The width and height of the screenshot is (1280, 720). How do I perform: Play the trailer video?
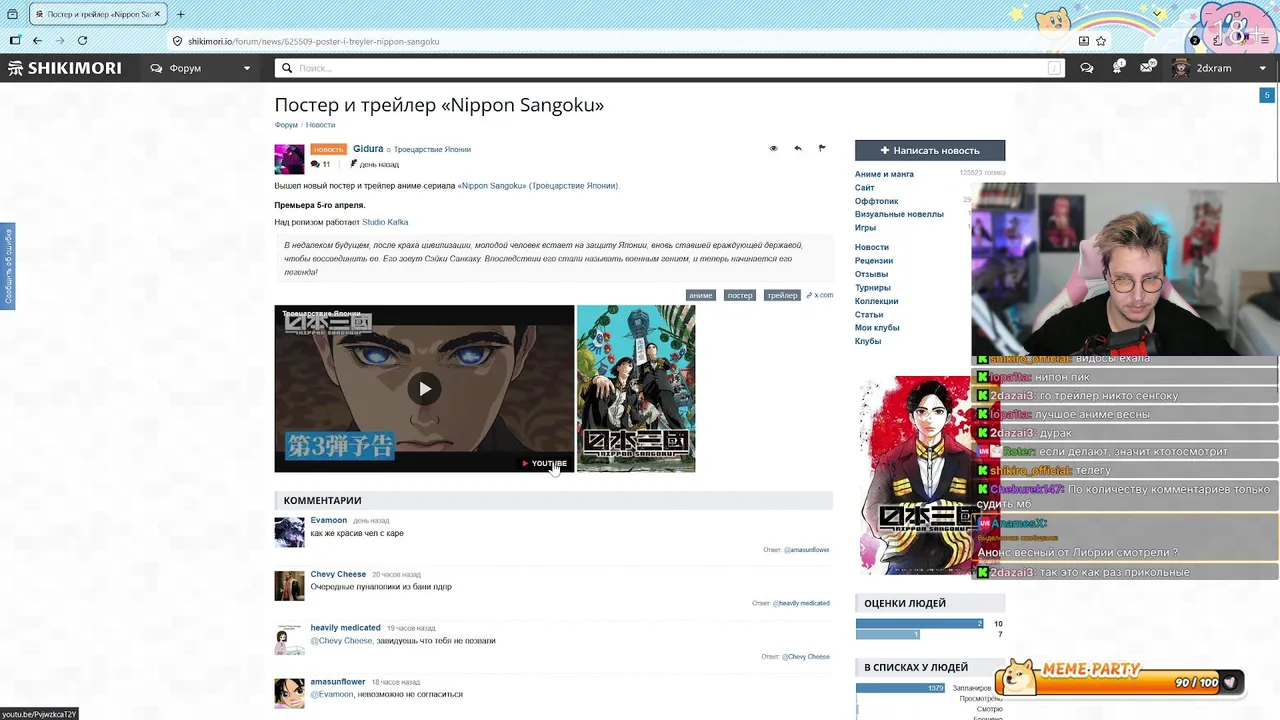pos(424,389)
